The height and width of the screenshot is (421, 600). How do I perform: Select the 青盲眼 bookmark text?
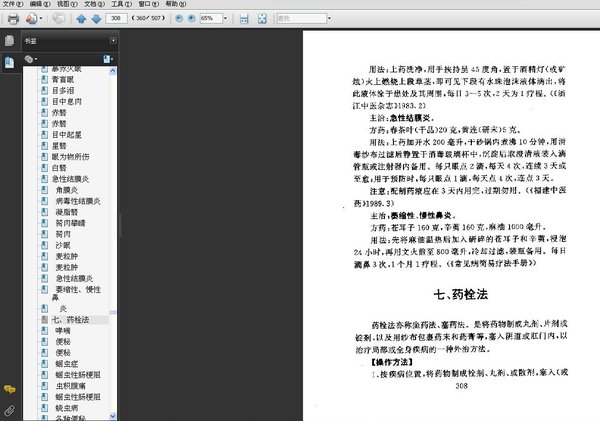tap(63, 80)
